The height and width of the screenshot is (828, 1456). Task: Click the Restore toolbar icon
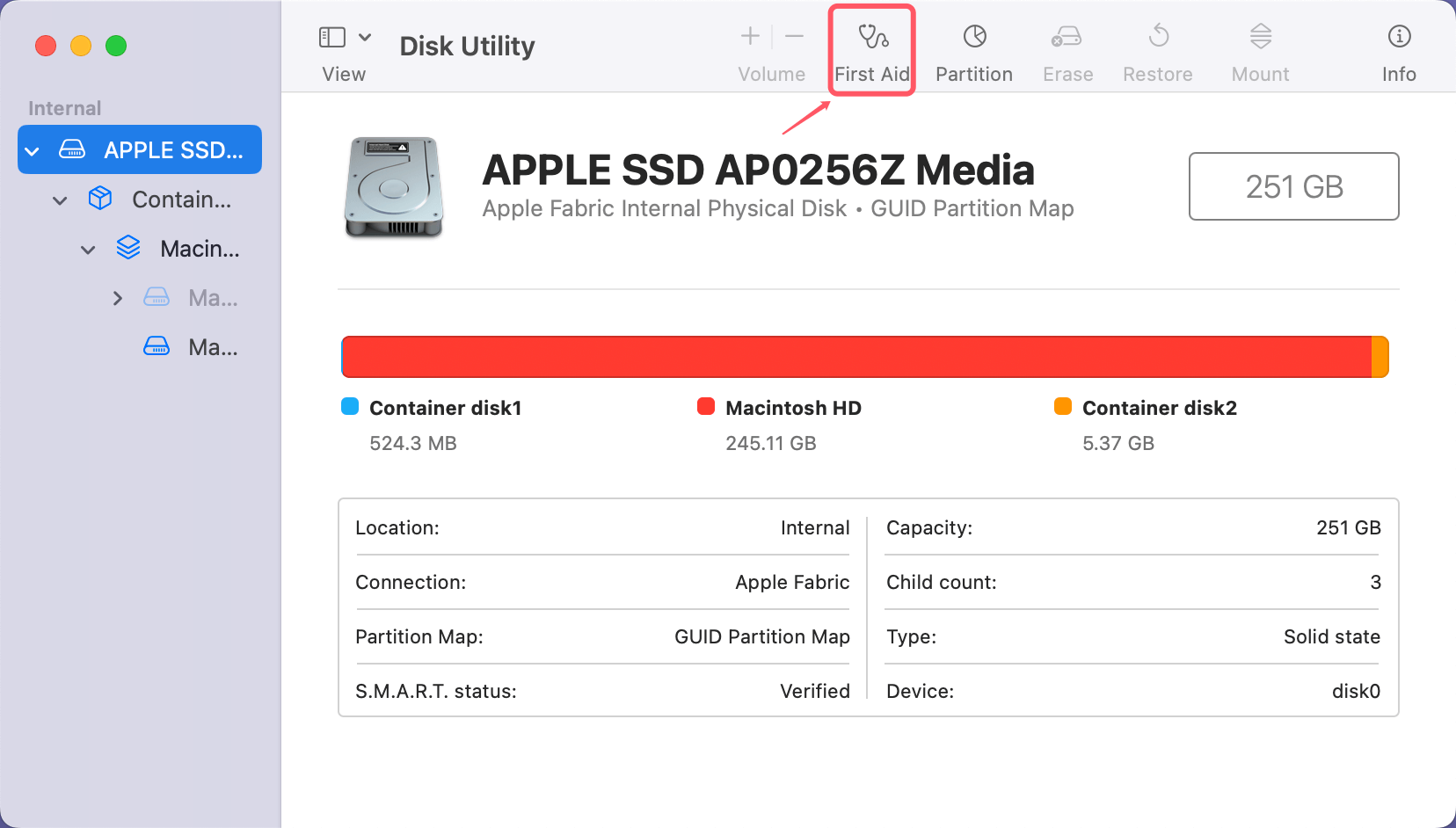(1157, 48)
